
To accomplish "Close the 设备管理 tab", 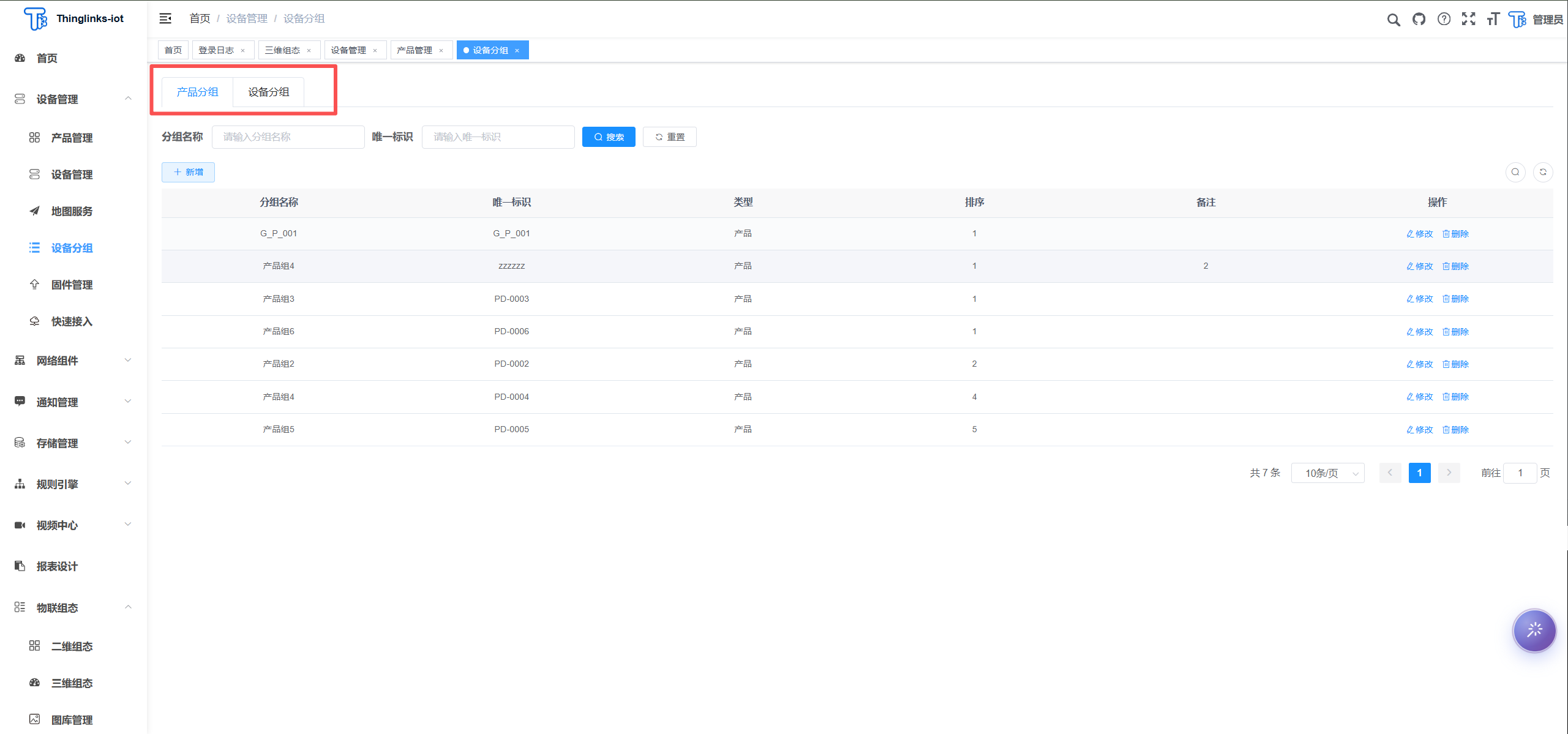I will 375,50.
